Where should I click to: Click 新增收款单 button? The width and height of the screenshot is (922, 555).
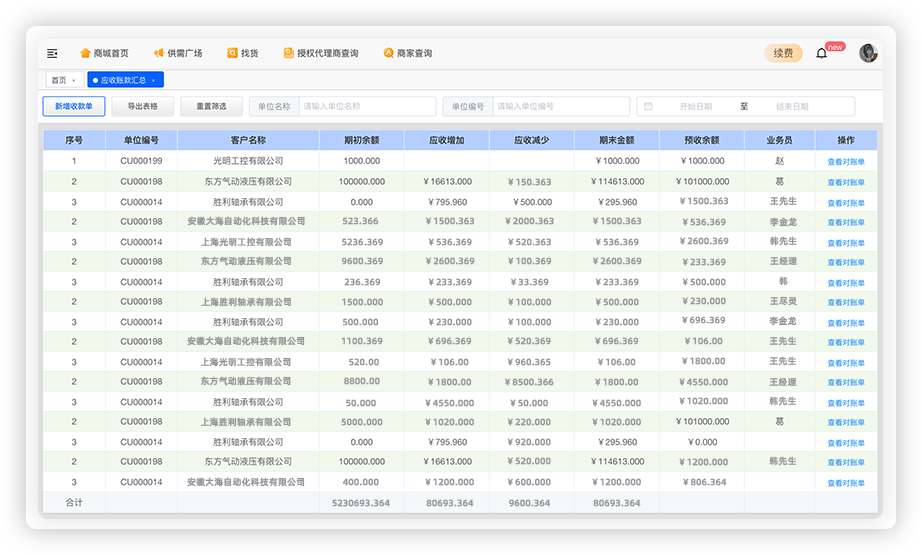pyautogui.click(x=74, y=106)
